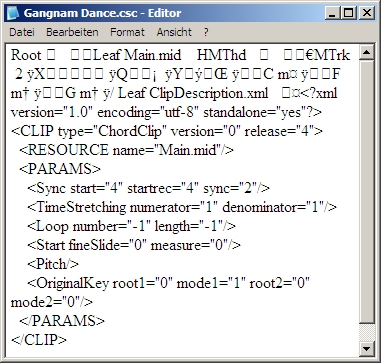Click on 'Root' at start of file
Screen dimensions: 381x363
[26, 55]
